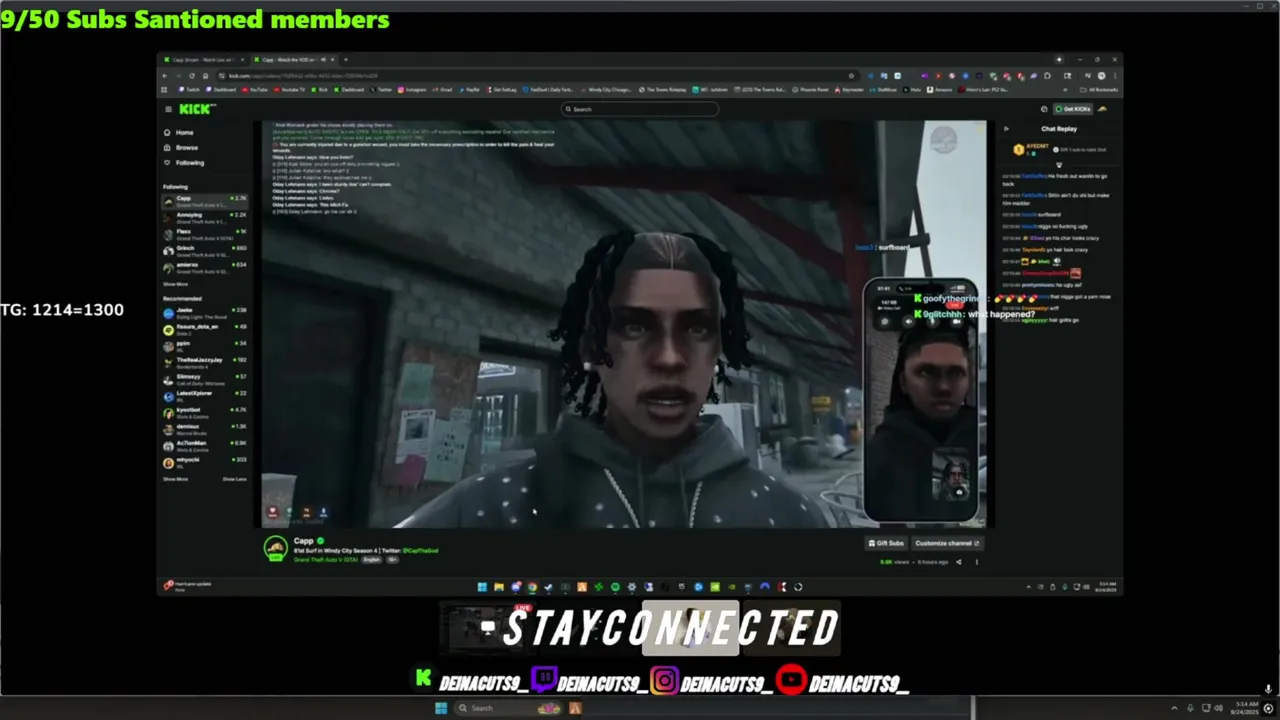Open the Amazon bookmark
This screenshot has height=720, width=1280.
[940, 89]
